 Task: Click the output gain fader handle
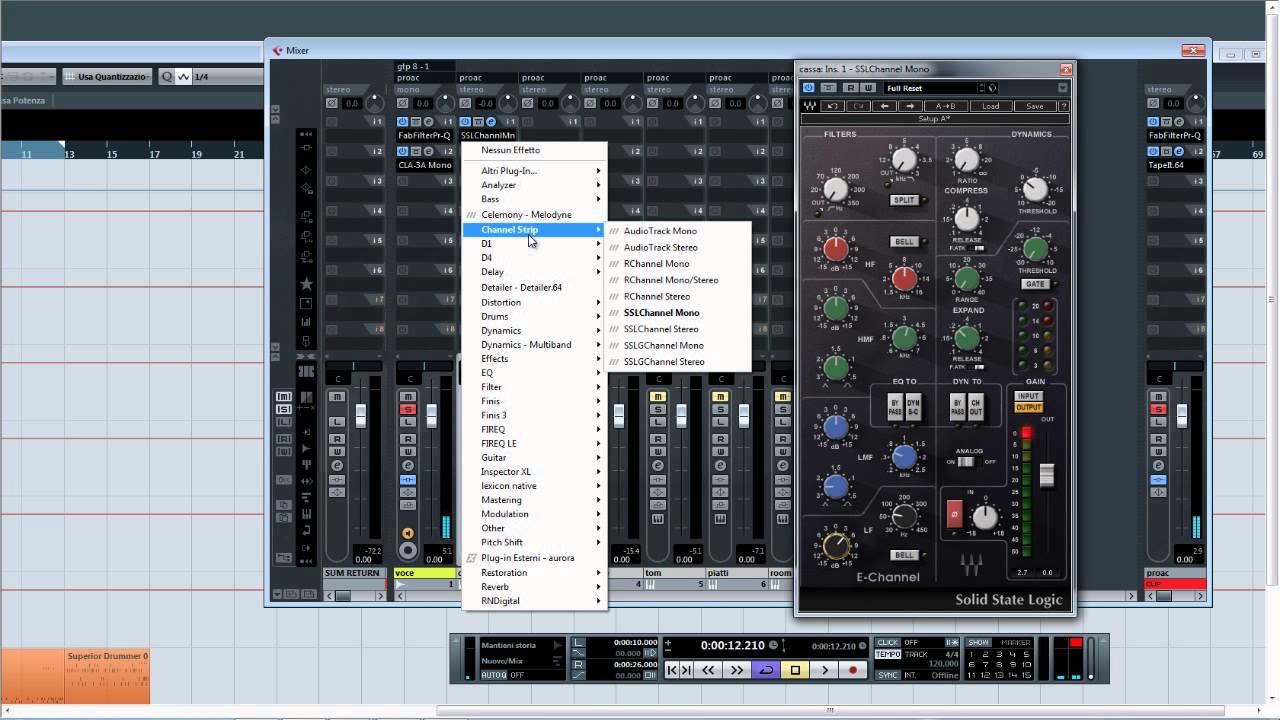click(x=1047, y=476)
